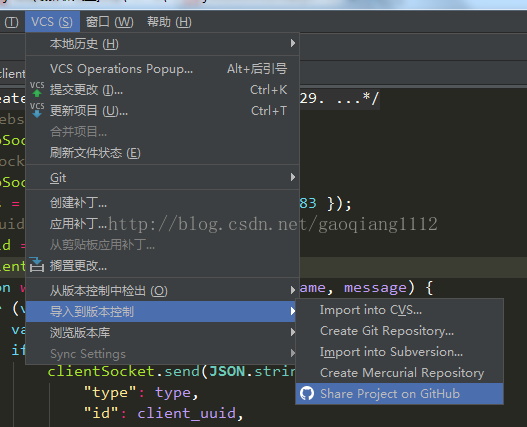The height and width of the screenshot is (427, 527).
Task: Choose Create Mercurial Repository submenu item
Action: coord(400,373)
